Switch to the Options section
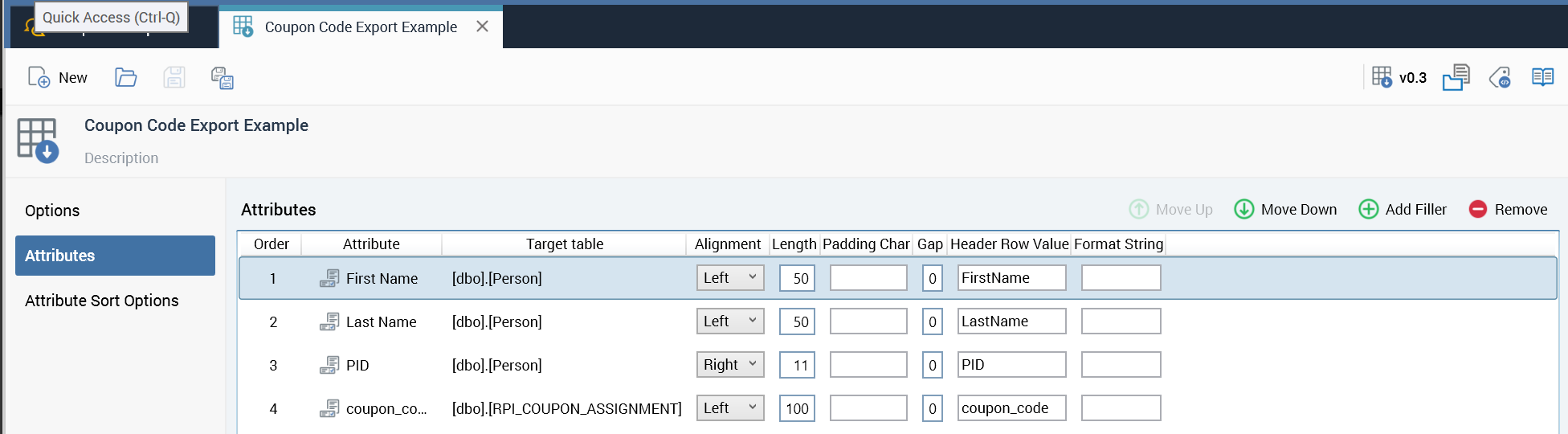 click(52, 211)
